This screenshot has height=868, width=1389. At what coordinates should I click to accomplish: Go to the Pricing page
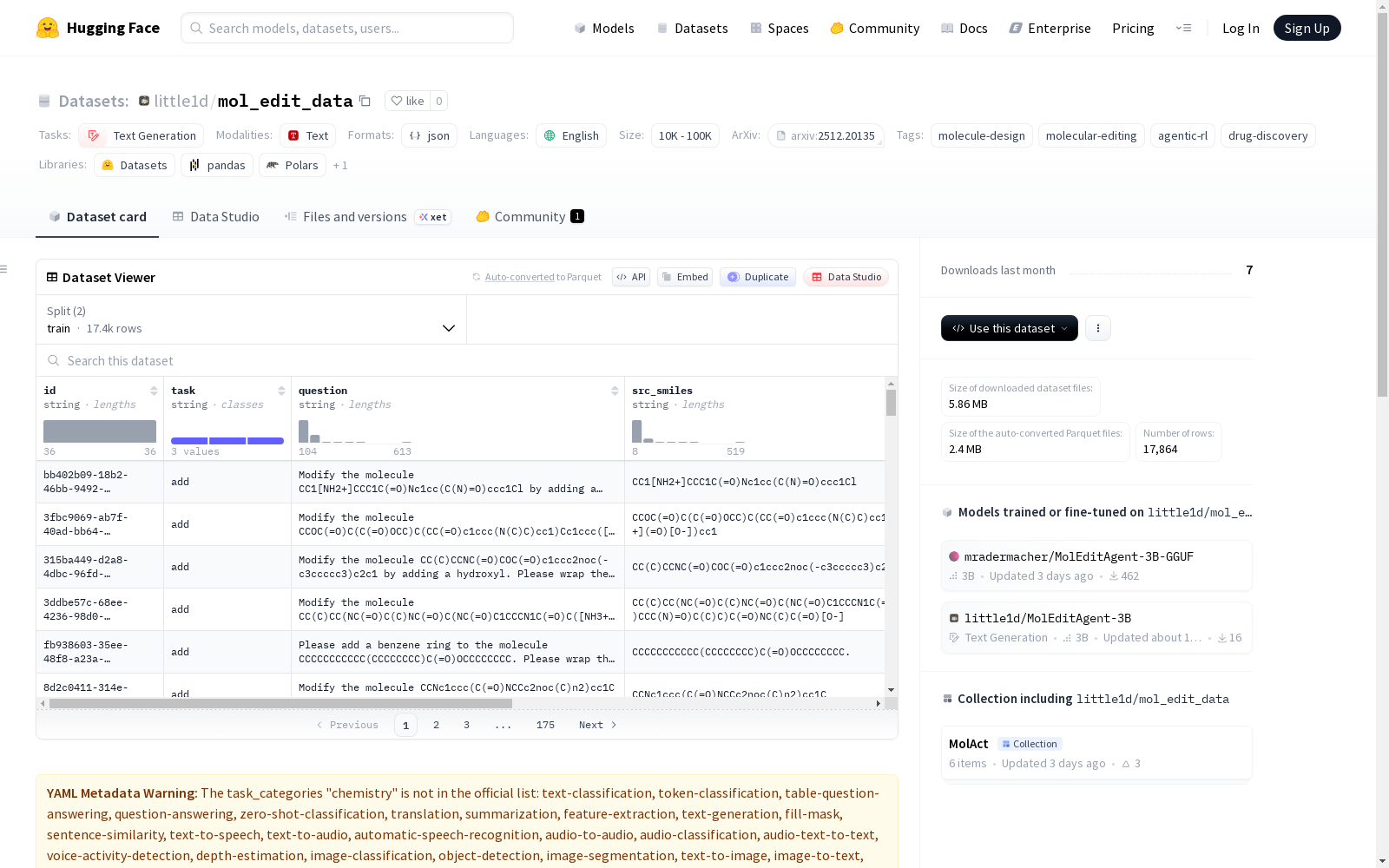point(1133,28)
